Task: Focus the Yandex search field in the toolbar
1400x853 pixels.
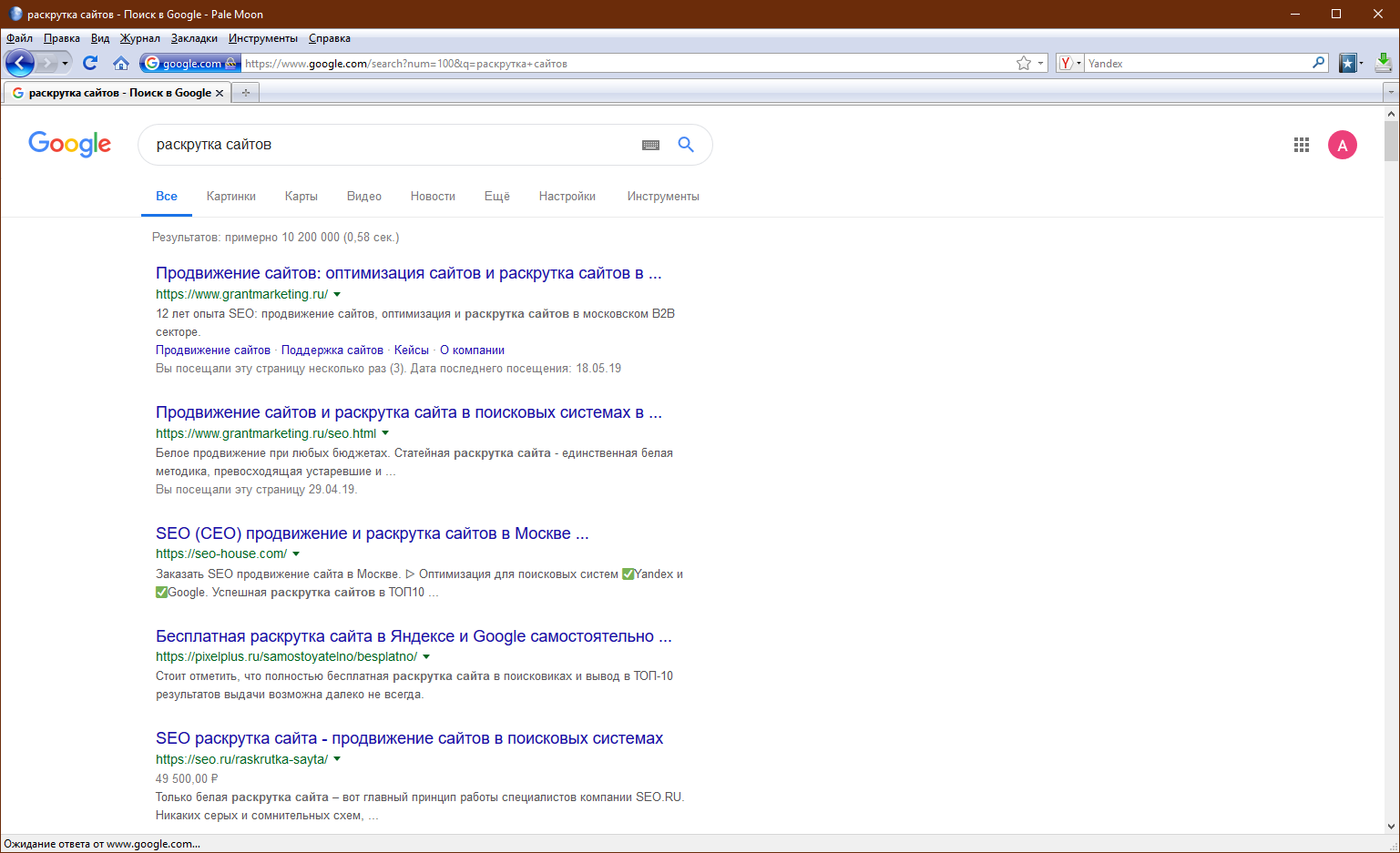Action: pos(1197,63)
